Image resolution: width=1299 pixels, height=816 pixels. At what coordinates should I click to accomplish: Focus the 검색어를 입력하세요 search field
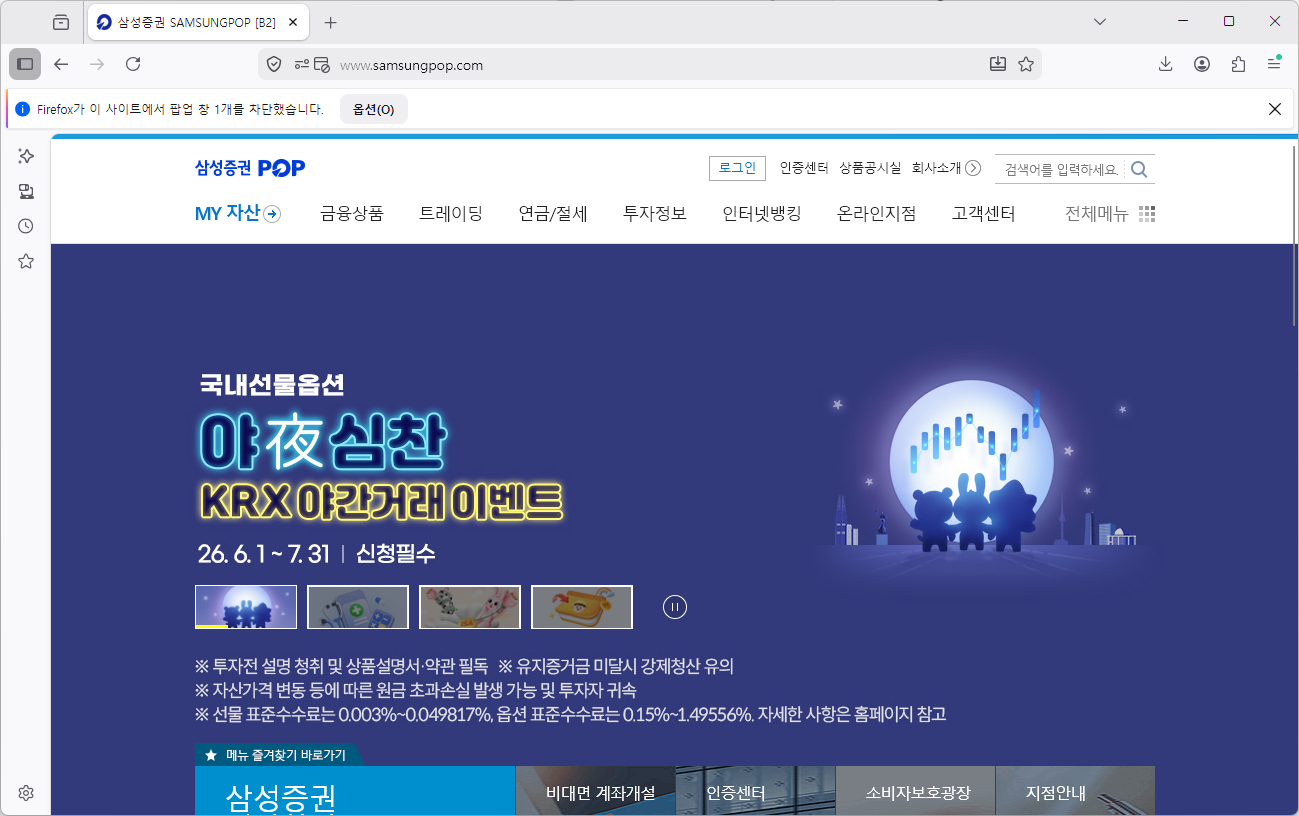click(x=1061, y=169)
